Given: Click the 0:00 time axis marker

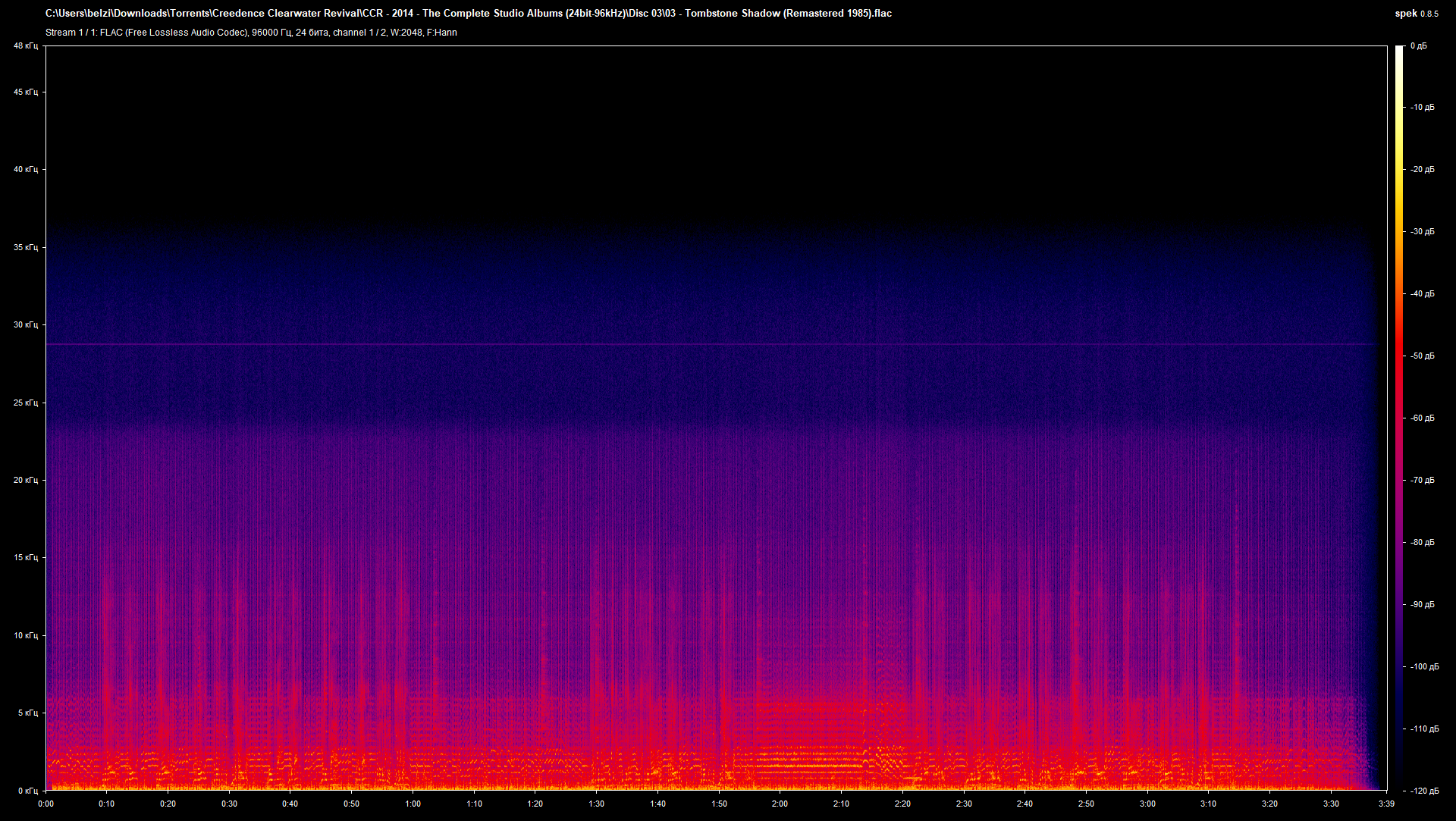Looking at the screenshot, I should 45,804.
